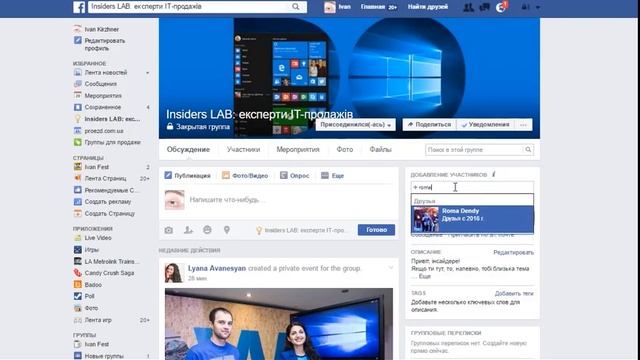This screenshot has width=640, height=360.
Task: Switch to Фото tab of group
Action: pyautogui.click(x=345, y=149)
